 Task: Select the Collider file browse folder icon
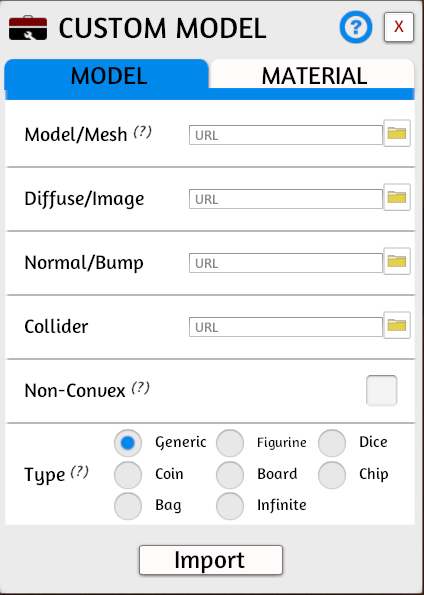point(397,325)
